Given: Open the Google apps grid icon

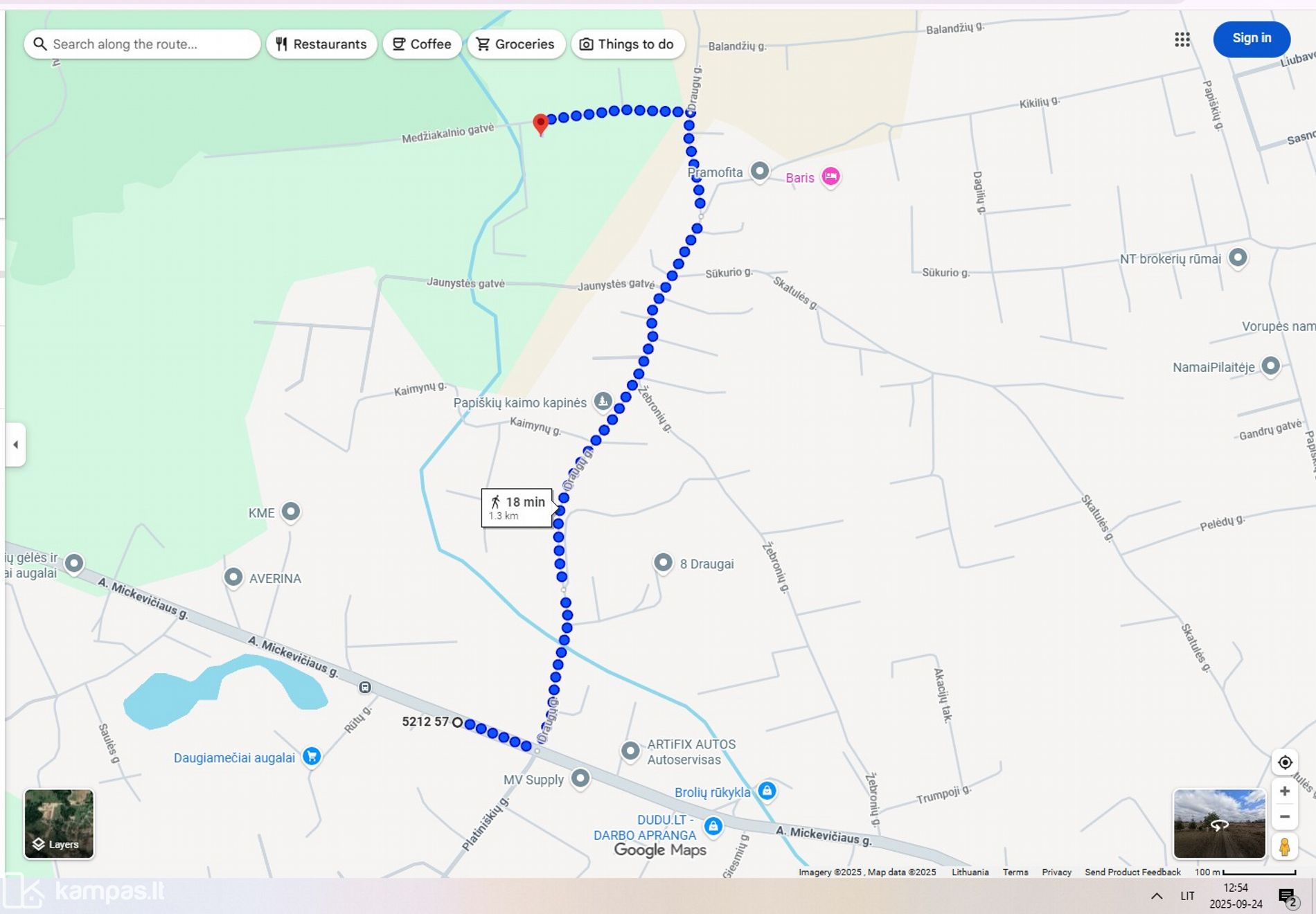Looking at the screenshot, I should (x=1182, y=39).
